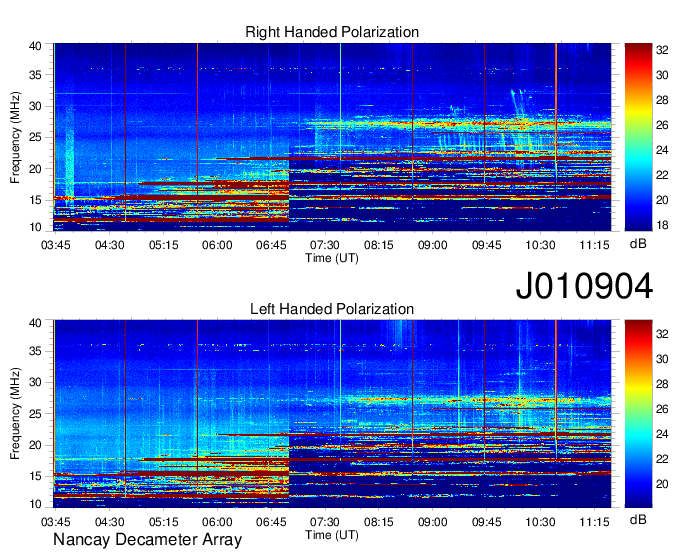Click "Frequency (MHz)" axis label of Left Handed plot
This screenshot has width=680, height=552.
point(15,414)
